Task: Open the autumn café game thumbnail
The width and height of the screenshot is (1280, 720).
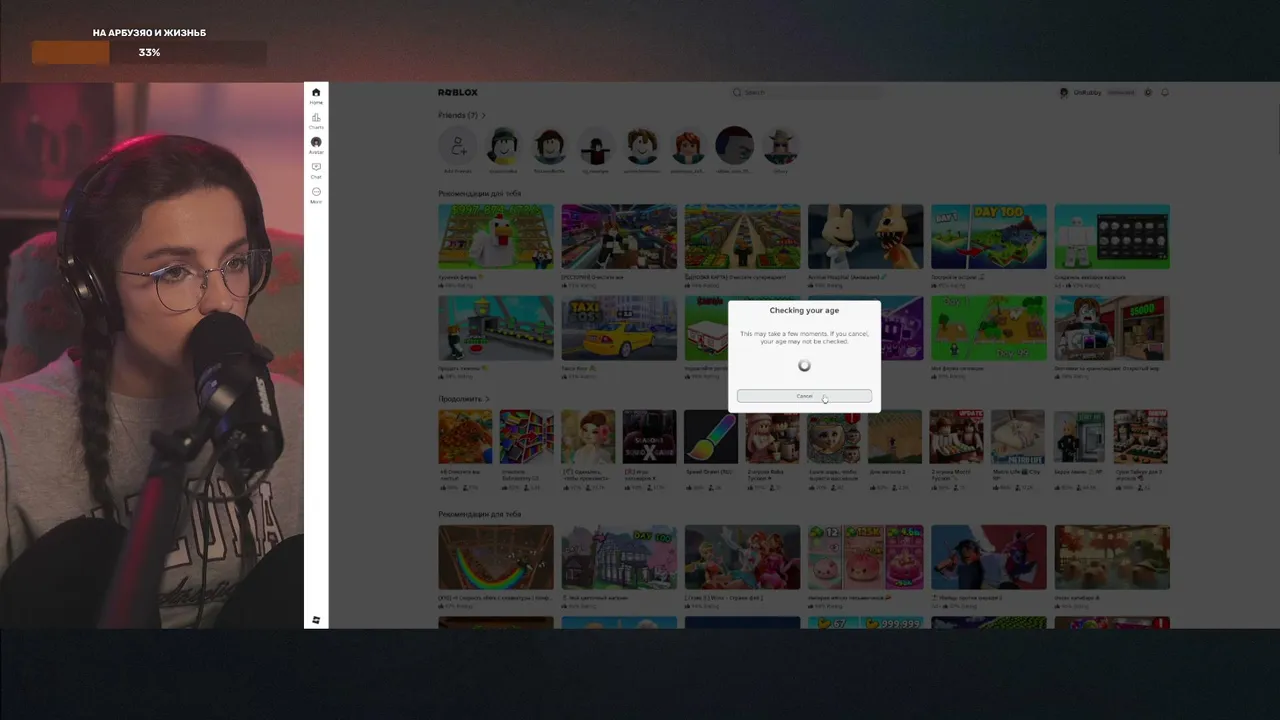Action: point(1112,557)
